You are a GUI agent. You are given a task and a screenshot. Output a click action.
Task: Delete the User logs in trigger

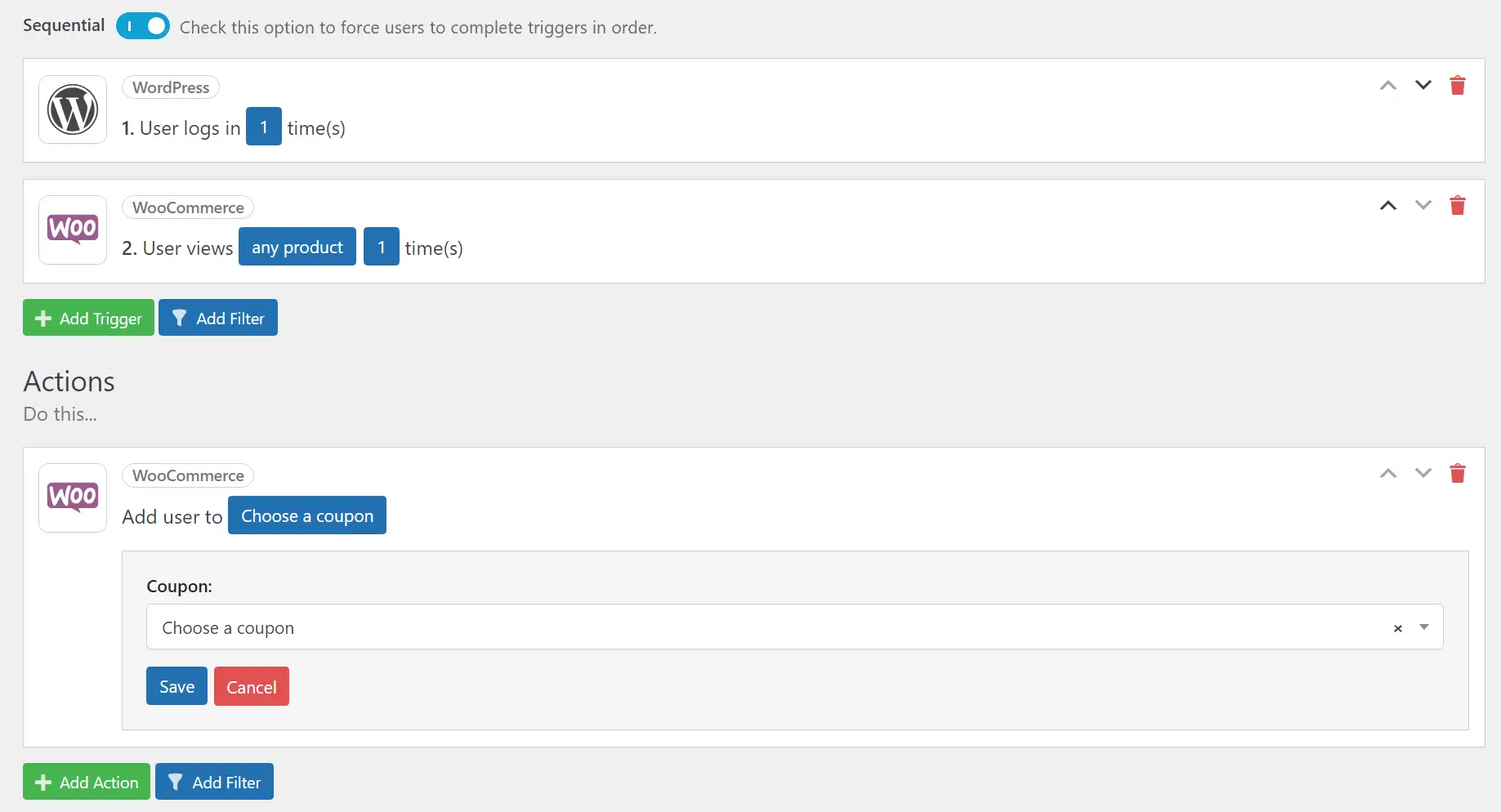(x=1457, y=85)
